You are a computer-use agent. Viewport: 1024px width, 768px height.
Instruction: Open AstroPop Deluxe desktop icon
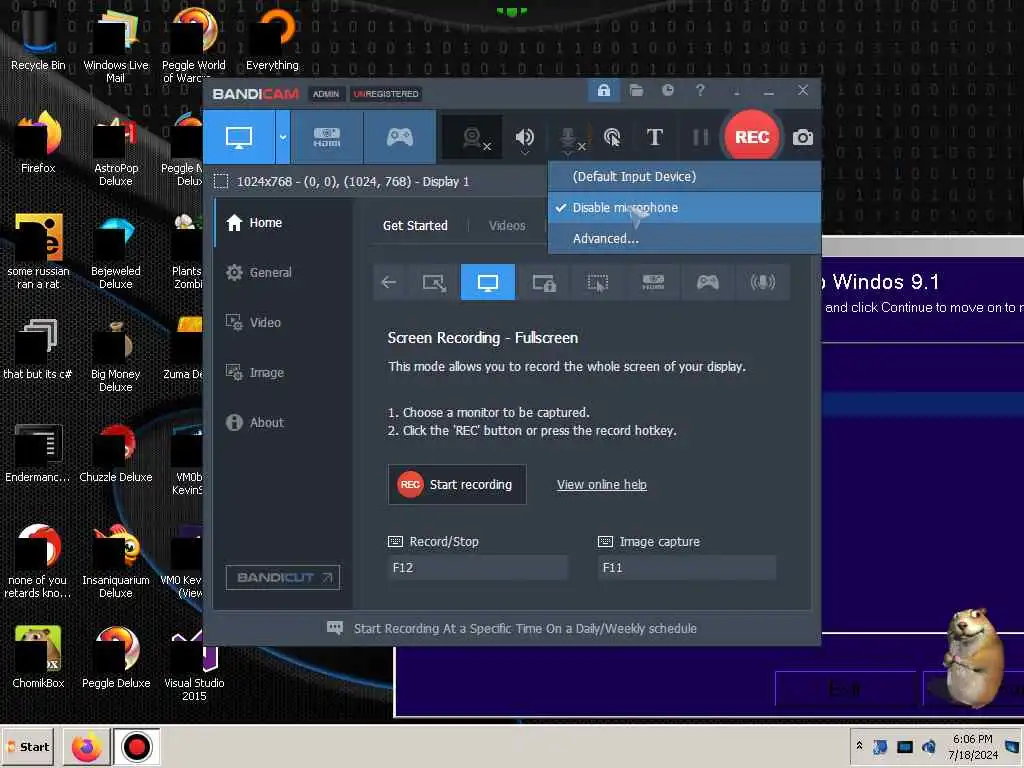116,149
